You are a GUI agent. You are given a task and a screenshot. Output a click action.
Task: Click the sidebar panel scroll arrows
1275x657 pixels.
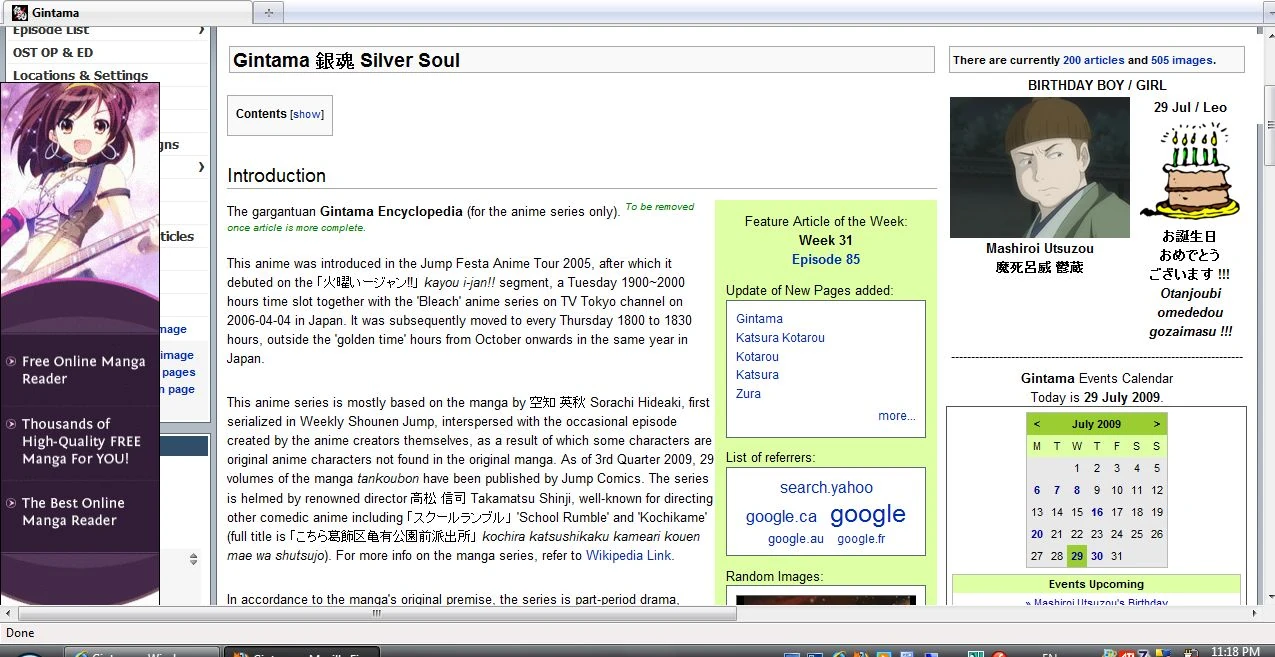[193, 560]
